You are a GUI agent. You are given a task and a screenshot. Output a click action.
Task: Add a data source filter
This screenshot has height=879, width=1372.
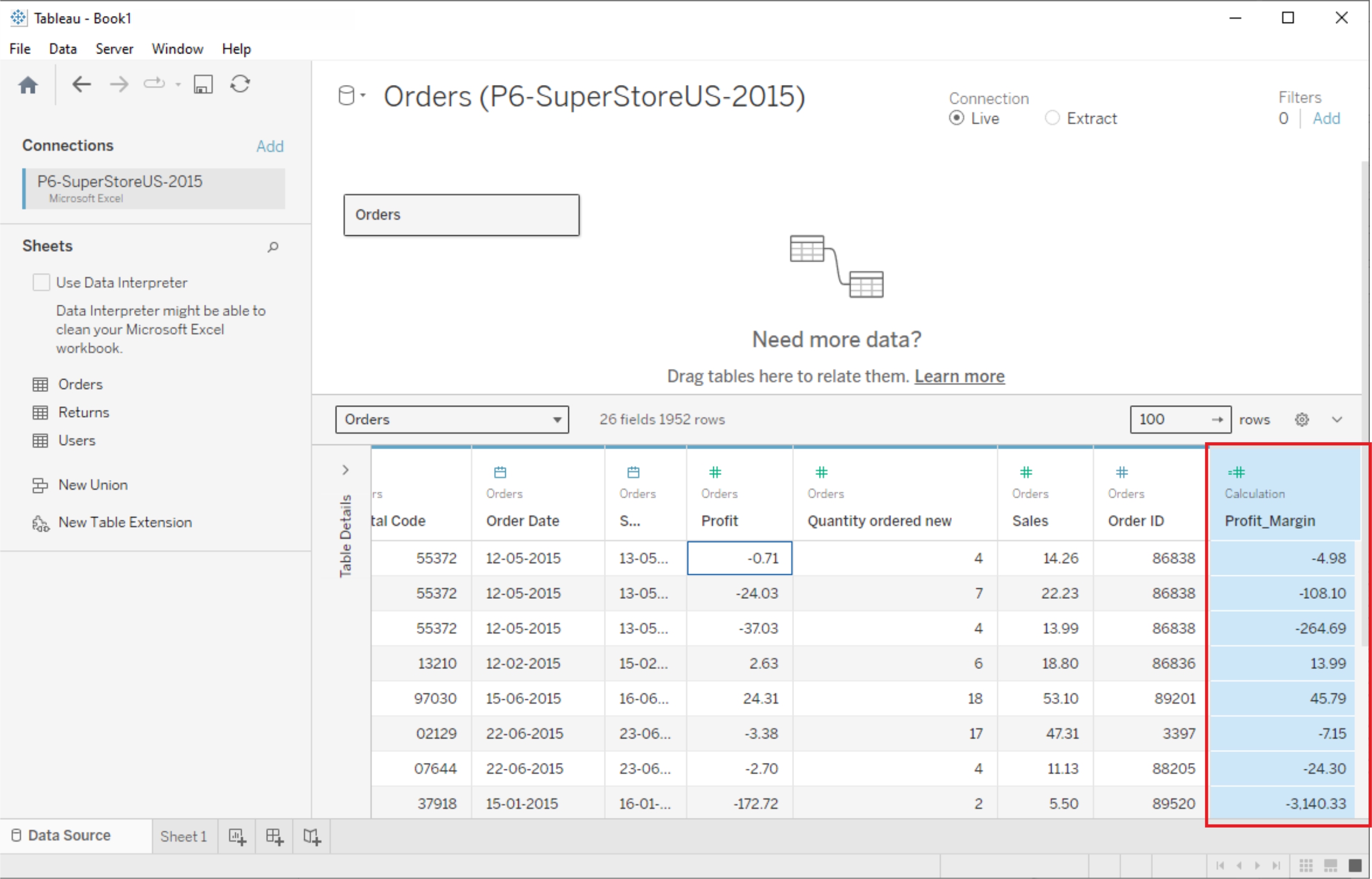click(x=1327, y=118)
